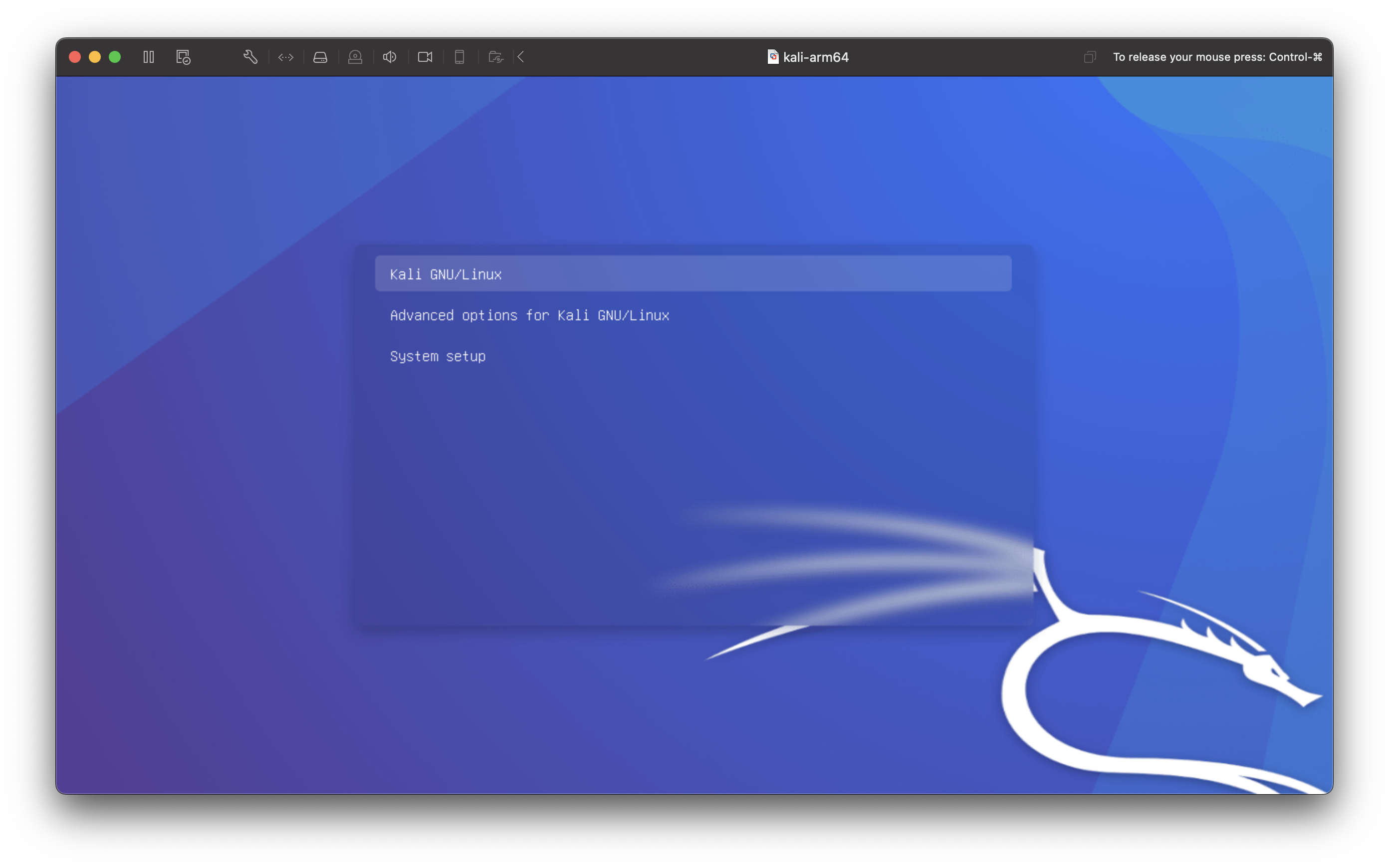Enter full screen with green button
The image size is (1389, 868).
pyautogui.click(x=115, y=57)
